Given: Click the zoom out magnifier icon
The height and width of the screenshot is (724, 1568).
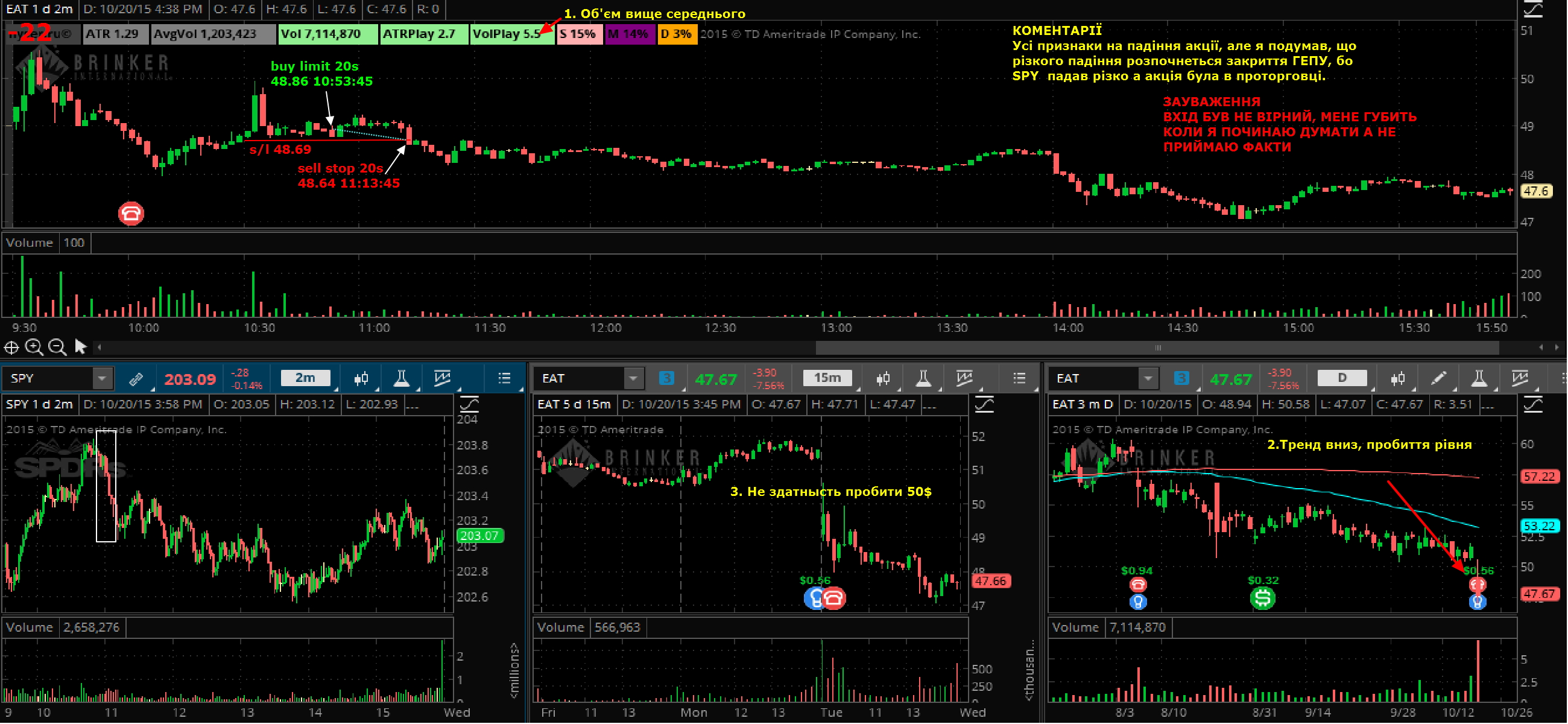Looking at the screenshot, I should [x=57, y=347].
